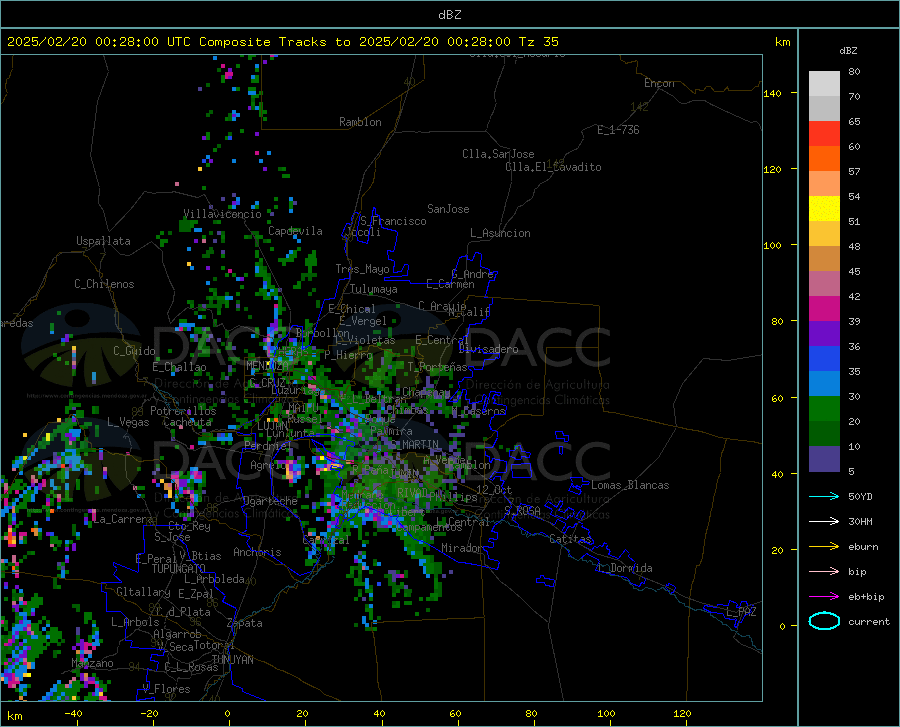The image size is (900, 727).
Task: Click the light blue 35 dBZ band
Action: pyautogui.click(x=824, y=384)
